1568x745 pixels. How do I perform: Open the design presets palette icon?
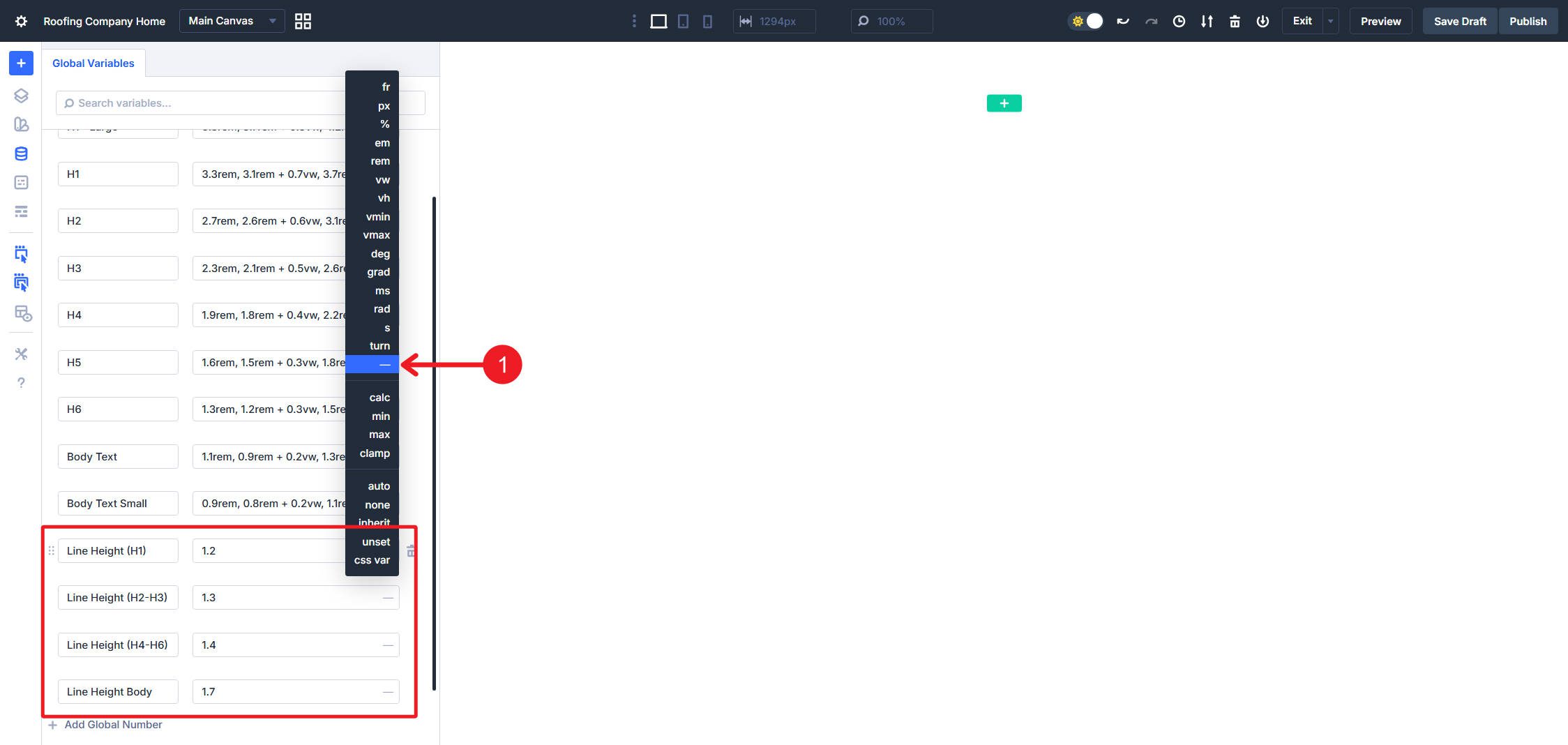point(20,124)
